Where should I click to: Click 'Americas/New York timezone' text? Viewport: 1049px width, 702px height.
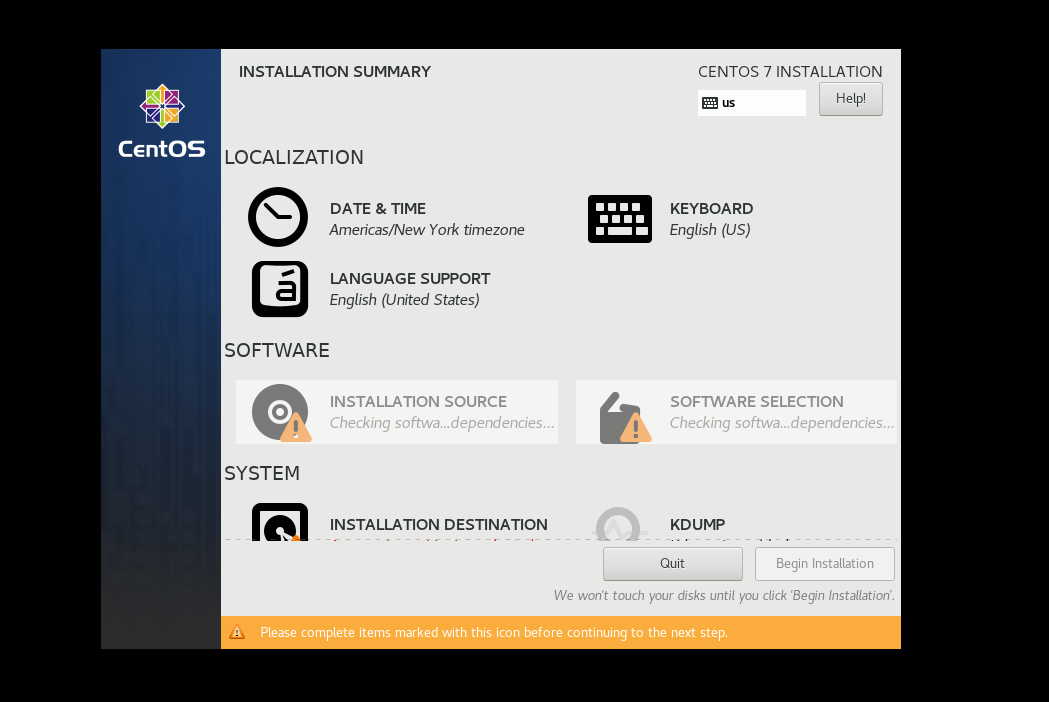(427, 230)
